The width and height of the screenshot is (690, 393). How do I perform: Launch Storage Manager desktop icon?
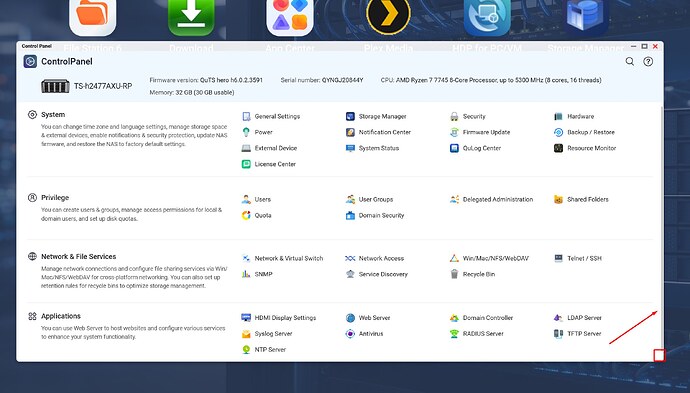(586, 18)
